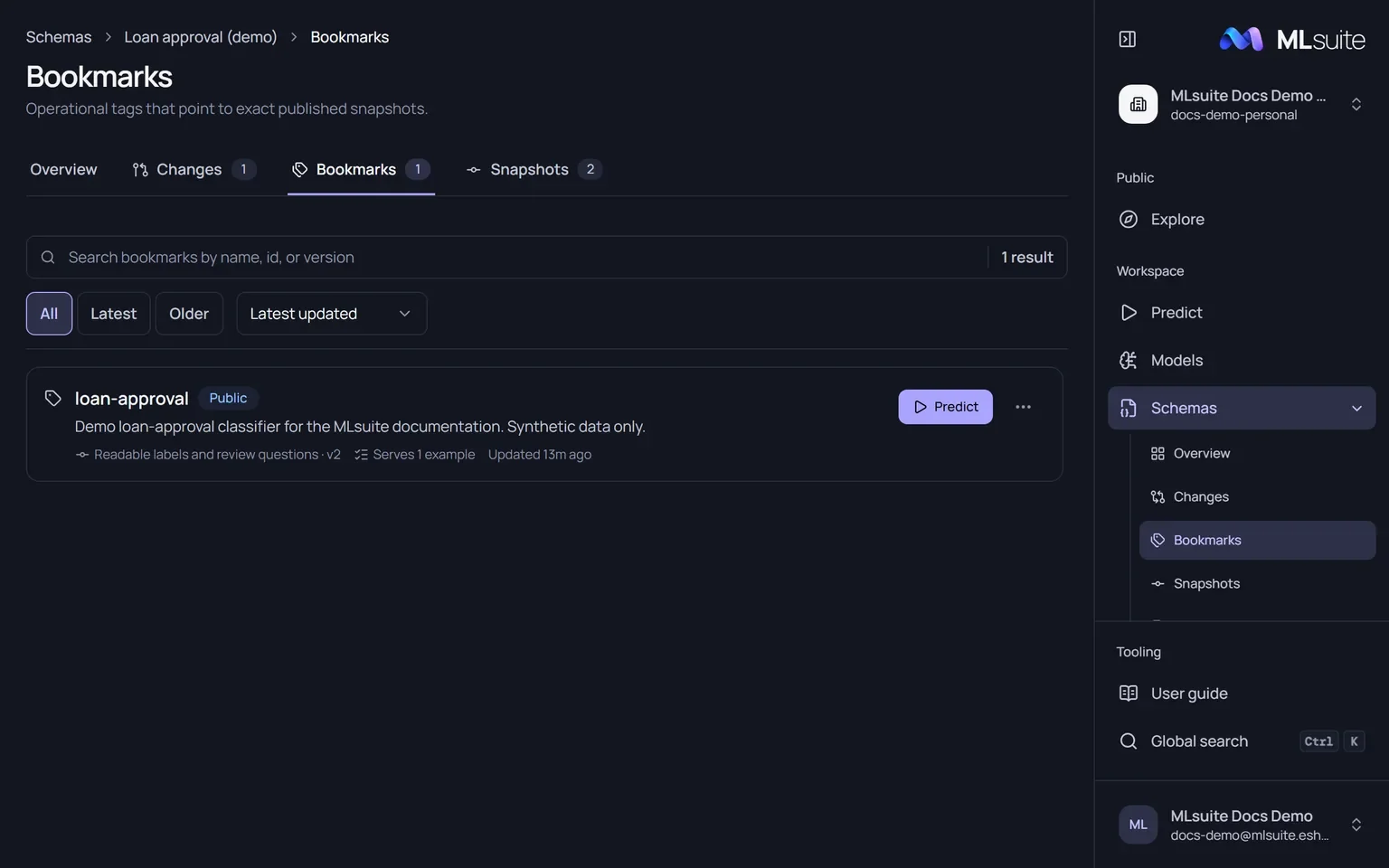Click the sidebar Changes pull-request icon
This screenshot has height=868, width=1389.
tap(1157, 497)
